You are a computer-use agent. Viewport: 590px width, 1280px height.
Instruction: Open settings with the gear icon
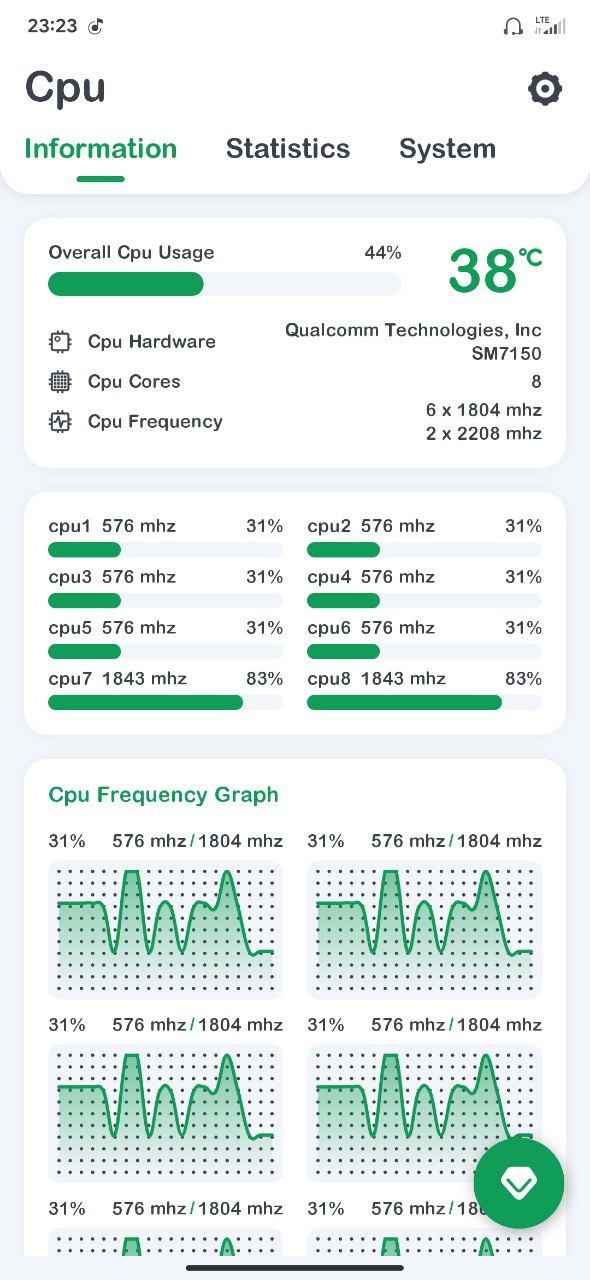545,89
